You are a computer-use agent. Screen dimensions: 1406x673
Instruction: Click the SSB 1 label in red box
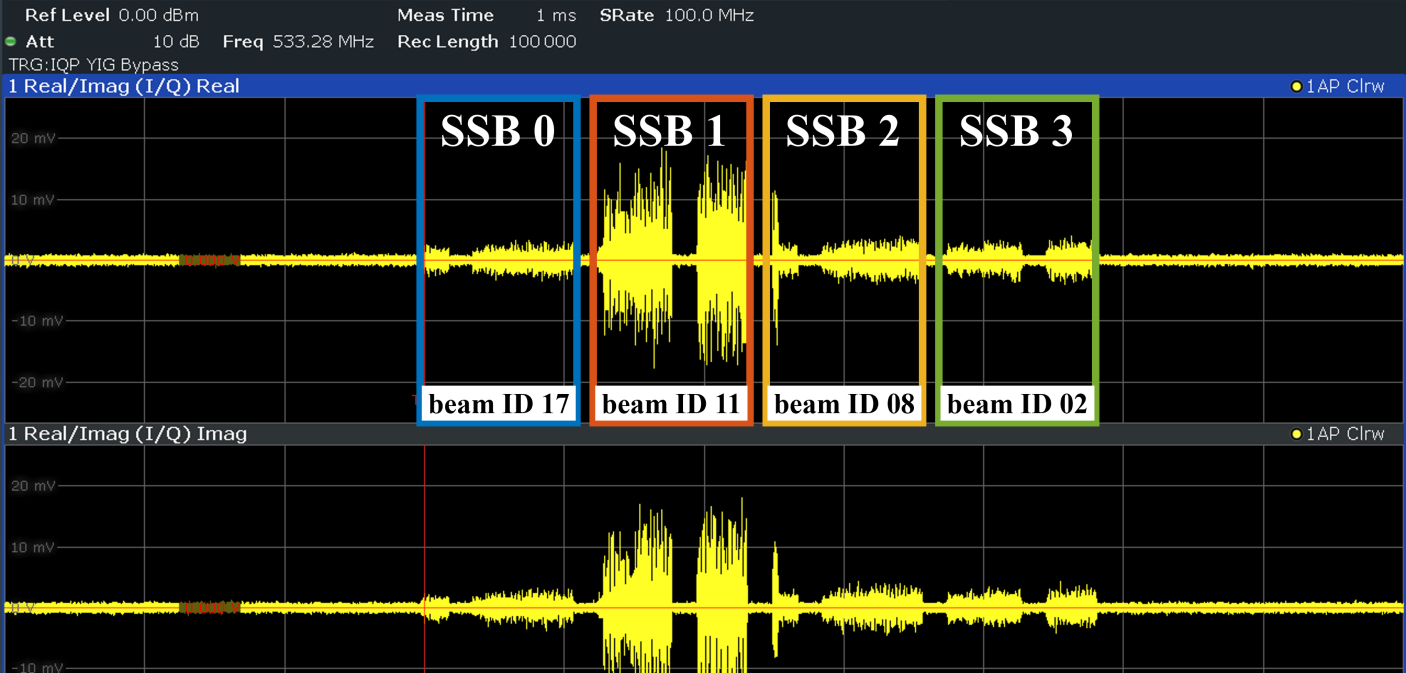tap(670, 131)
